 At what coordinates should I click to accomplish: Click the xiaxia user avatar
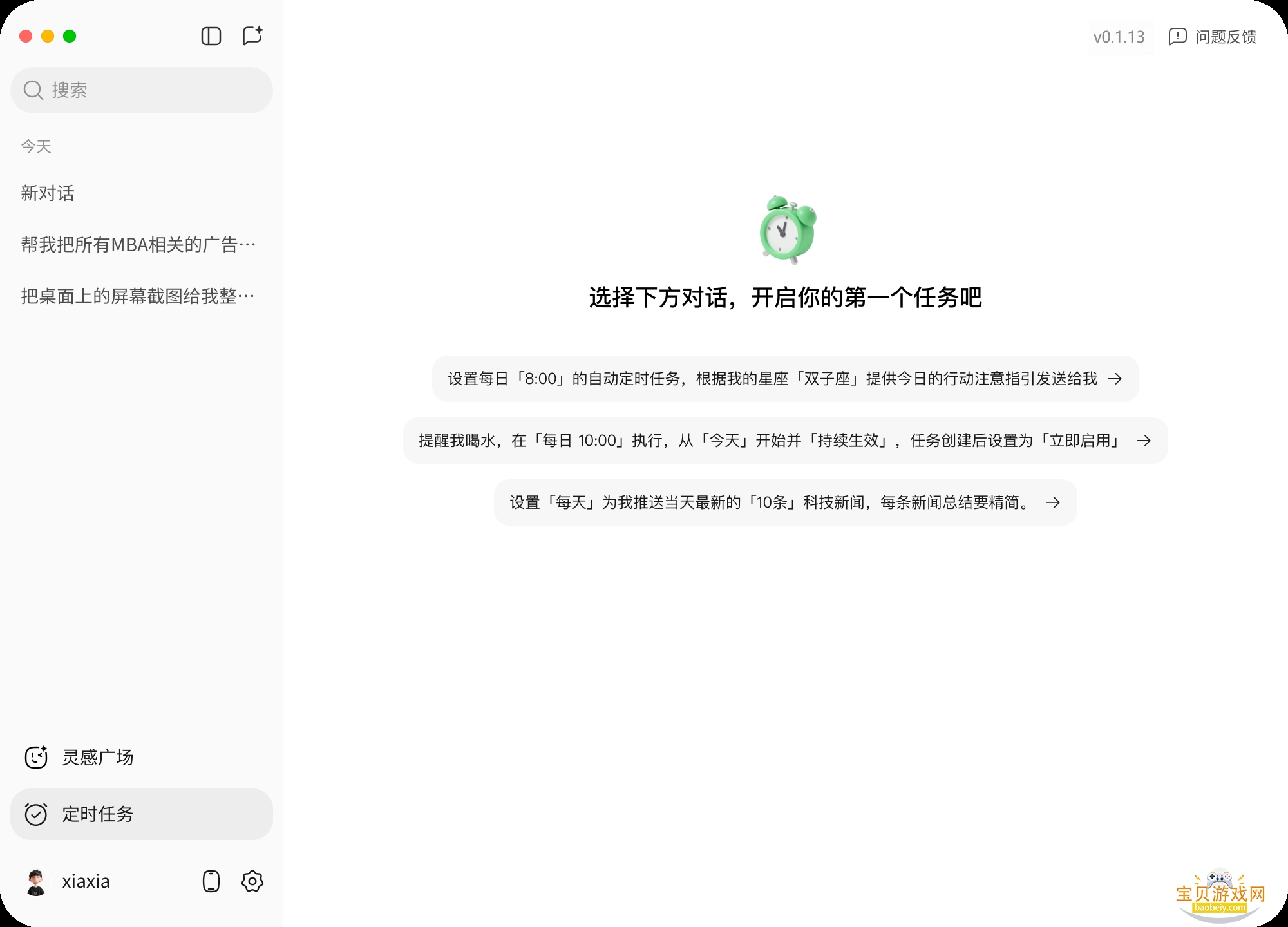(36, 881)
